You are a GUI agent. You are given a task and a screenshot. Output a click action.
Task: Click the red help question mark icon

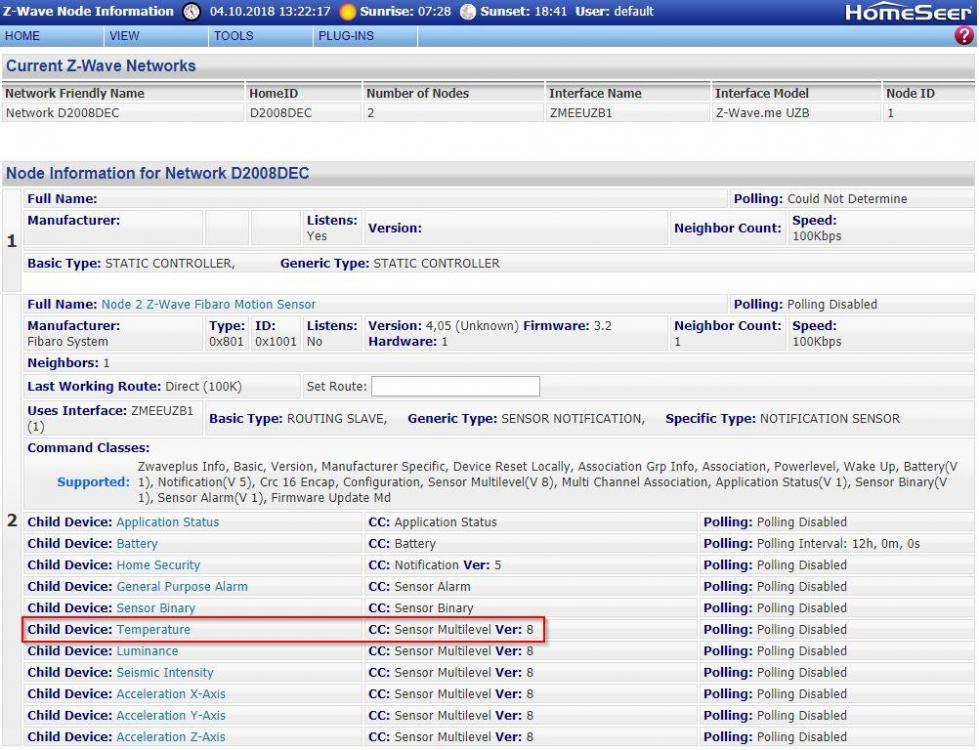pos(965,35)
